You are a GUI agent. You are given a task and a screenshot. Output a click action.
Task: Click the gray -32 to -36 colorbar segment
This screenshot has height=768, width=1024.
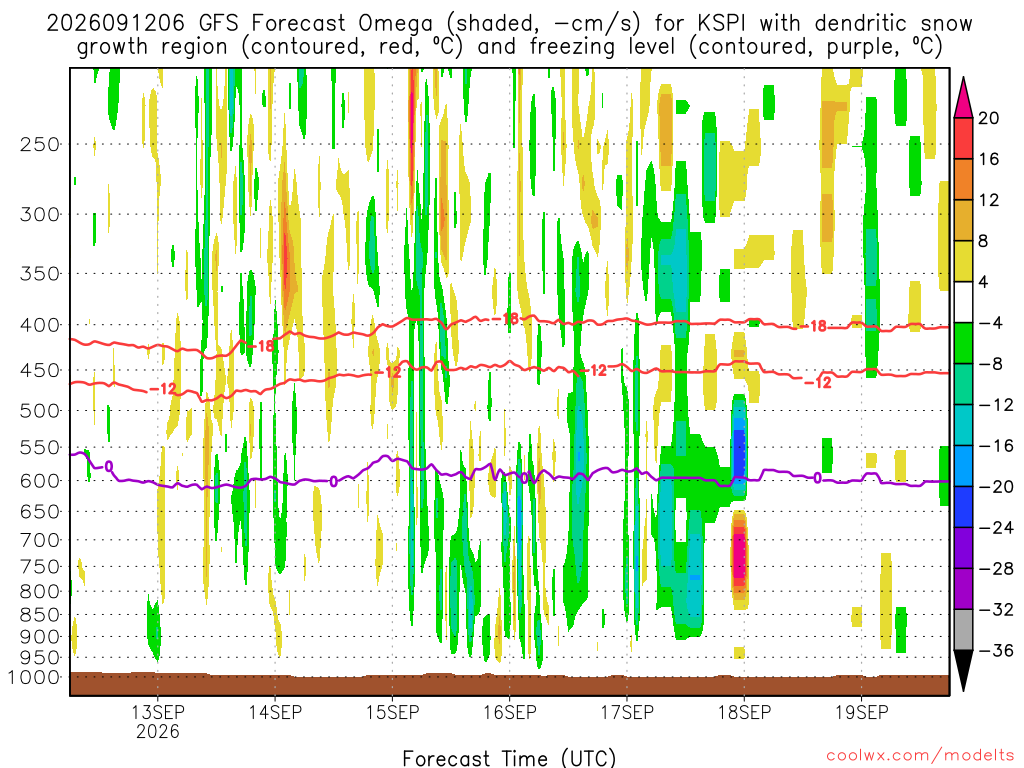[x=963, y=630]
